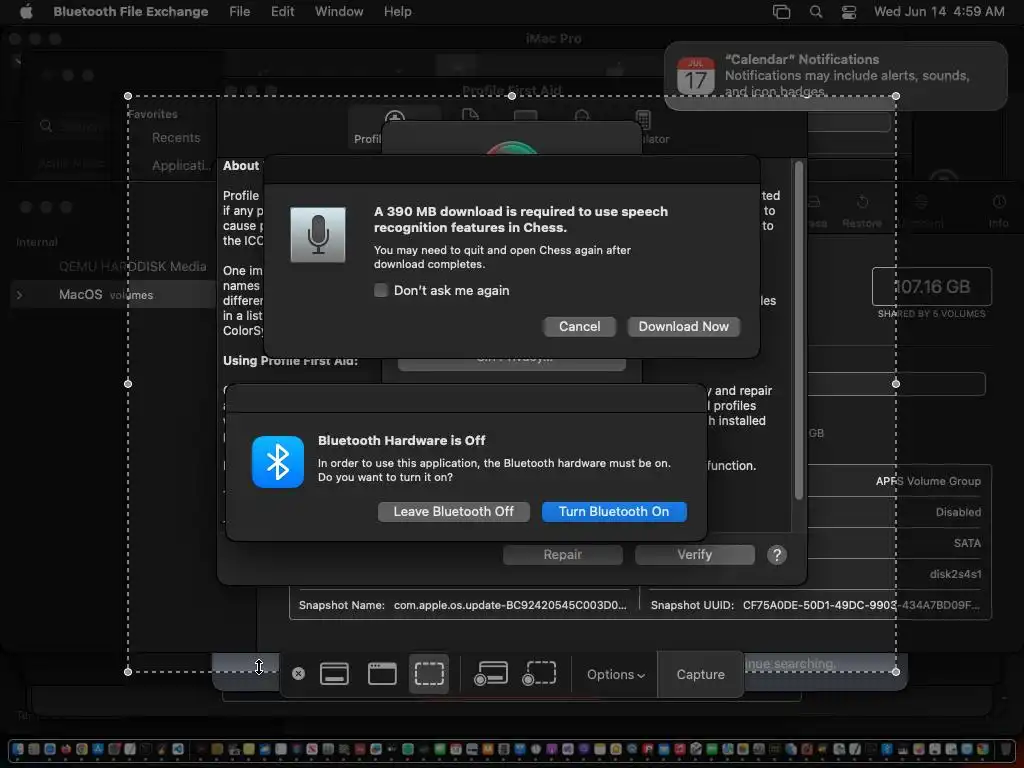Open the Edit menu

coord(282,12)
